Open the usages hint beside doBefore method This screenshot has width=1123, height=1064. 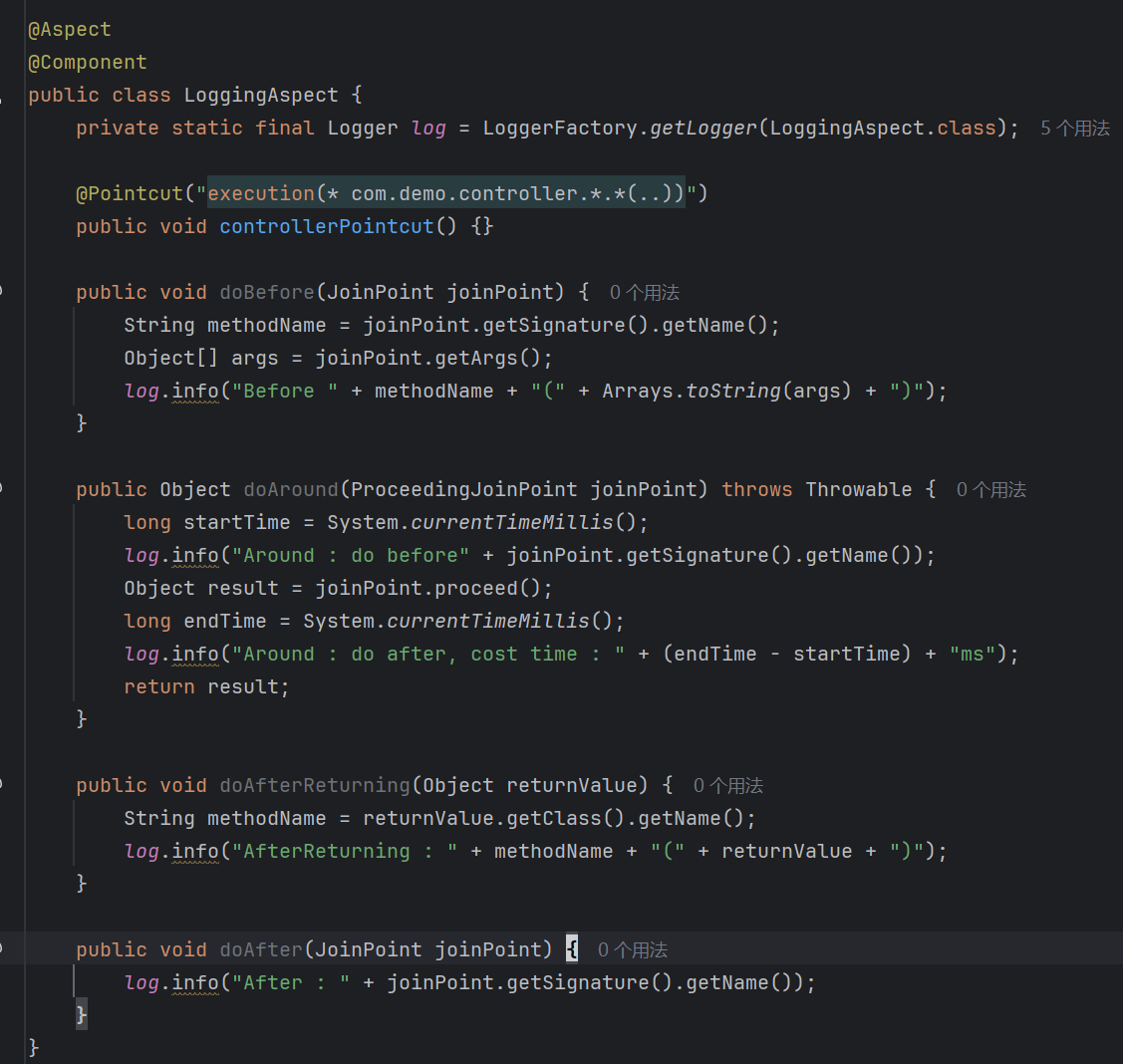644,293
